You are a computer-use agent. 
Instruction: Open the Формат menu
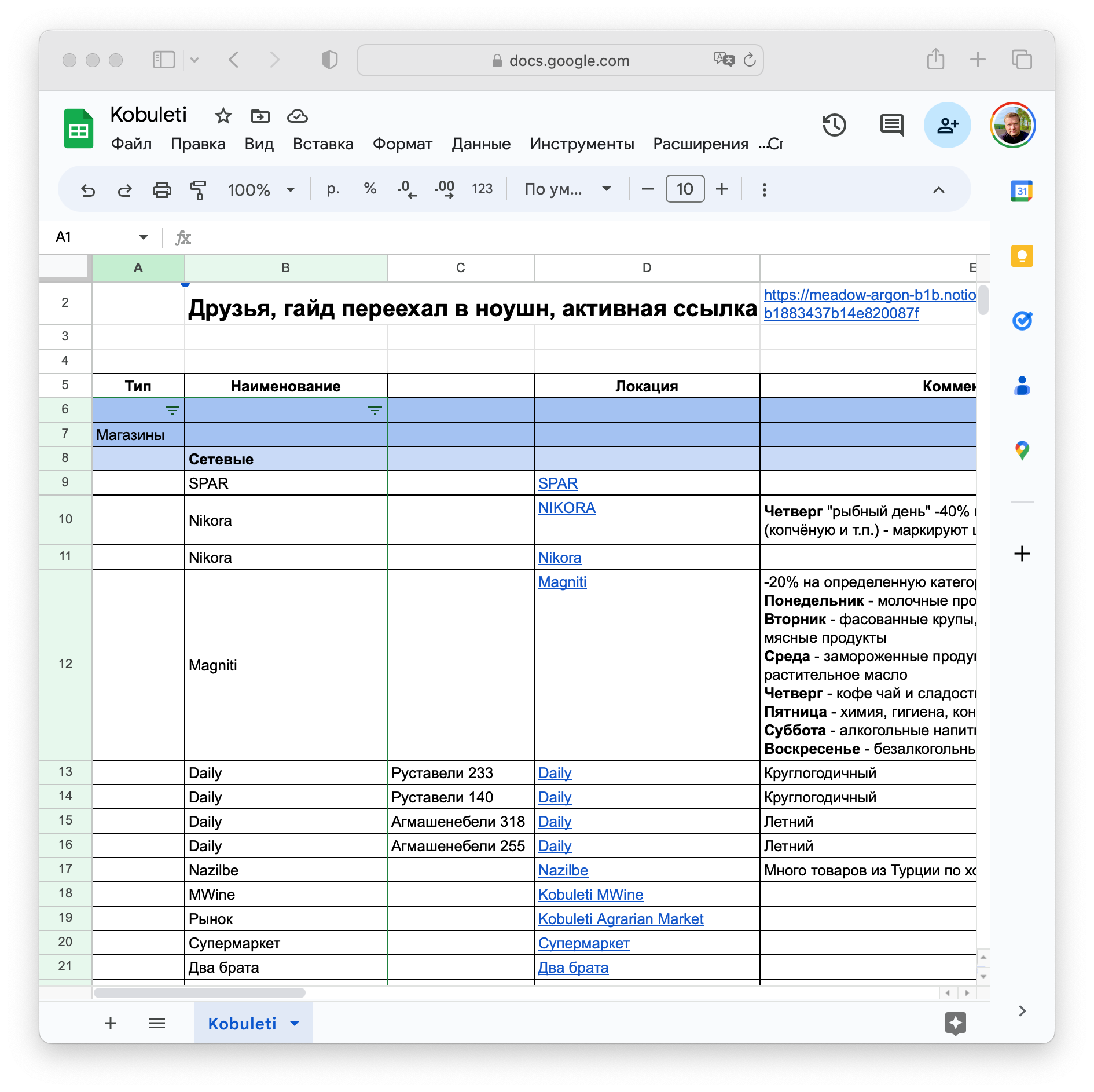pyautogui.click(x=402, y=144)
